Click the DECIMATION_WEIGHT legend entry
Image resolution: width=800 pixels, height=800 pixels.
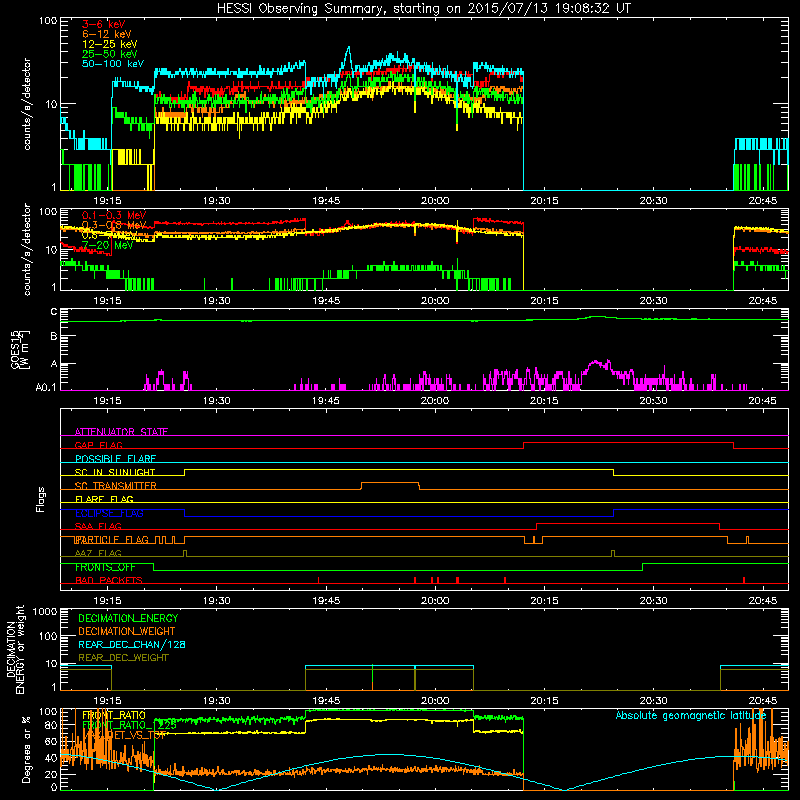127,631
